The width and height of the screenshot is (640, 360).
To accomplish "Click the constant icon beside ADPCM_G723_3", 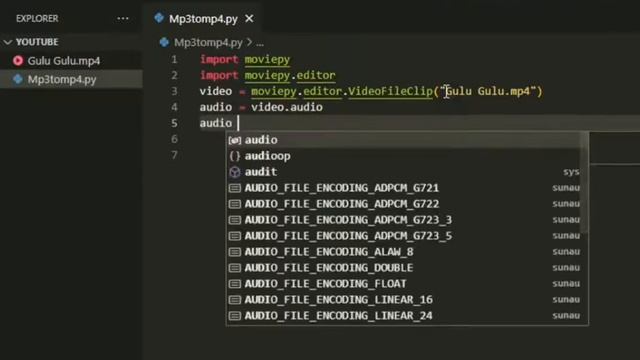I will (235, 220).
